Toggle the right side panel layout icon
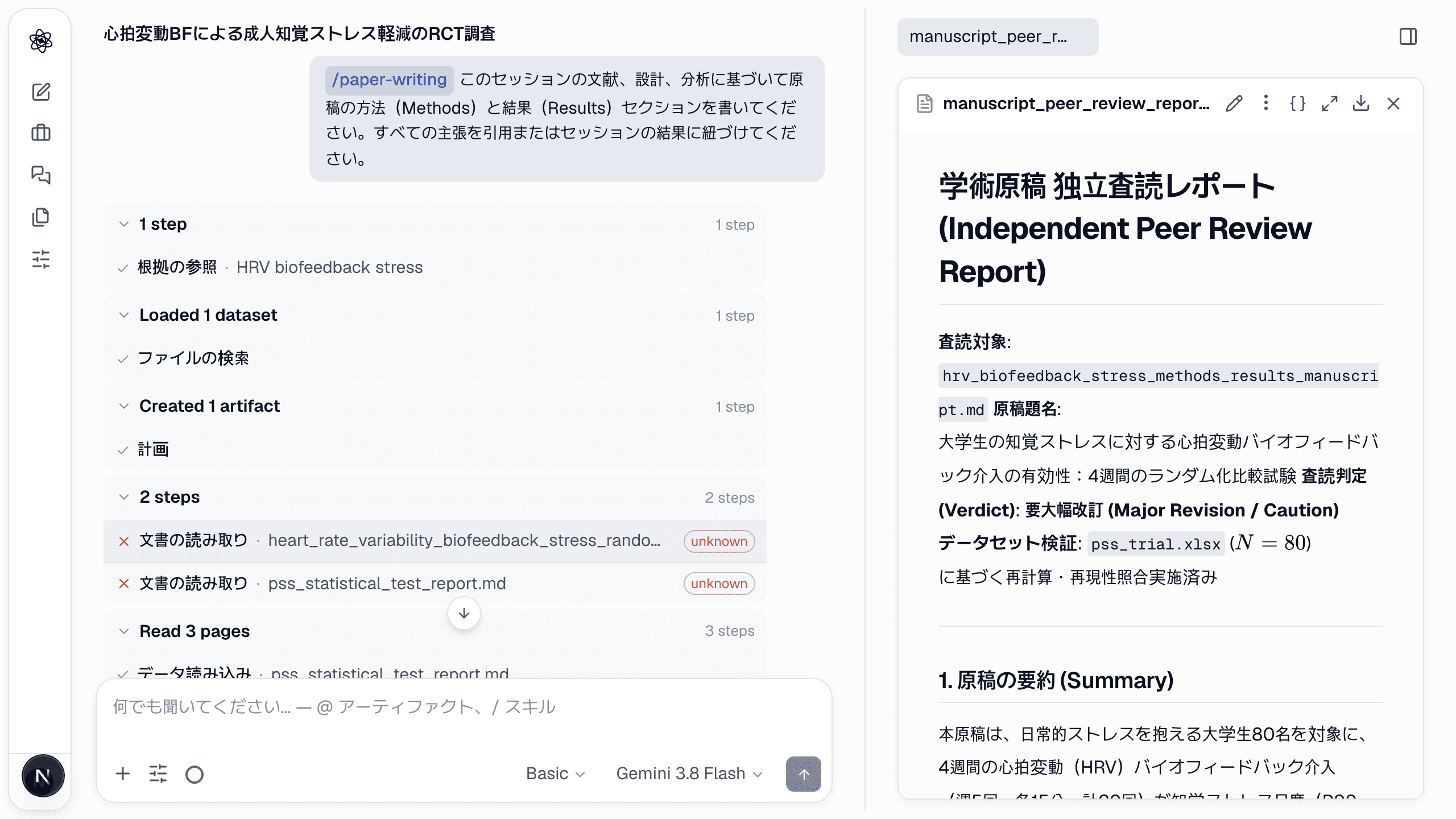Screen dimensions: 1456x819 tap(1408, 37)
